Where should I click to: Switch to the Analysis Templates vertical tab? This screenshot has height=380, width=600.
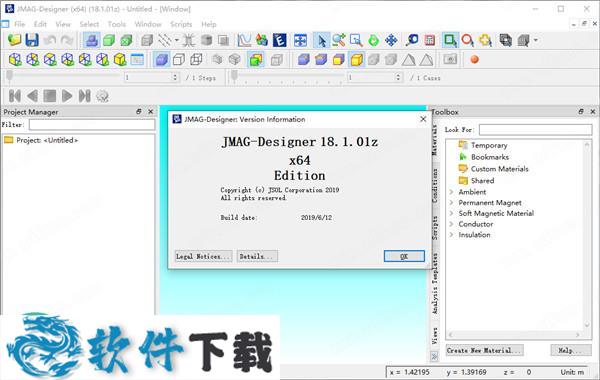[x=435, y=284]
